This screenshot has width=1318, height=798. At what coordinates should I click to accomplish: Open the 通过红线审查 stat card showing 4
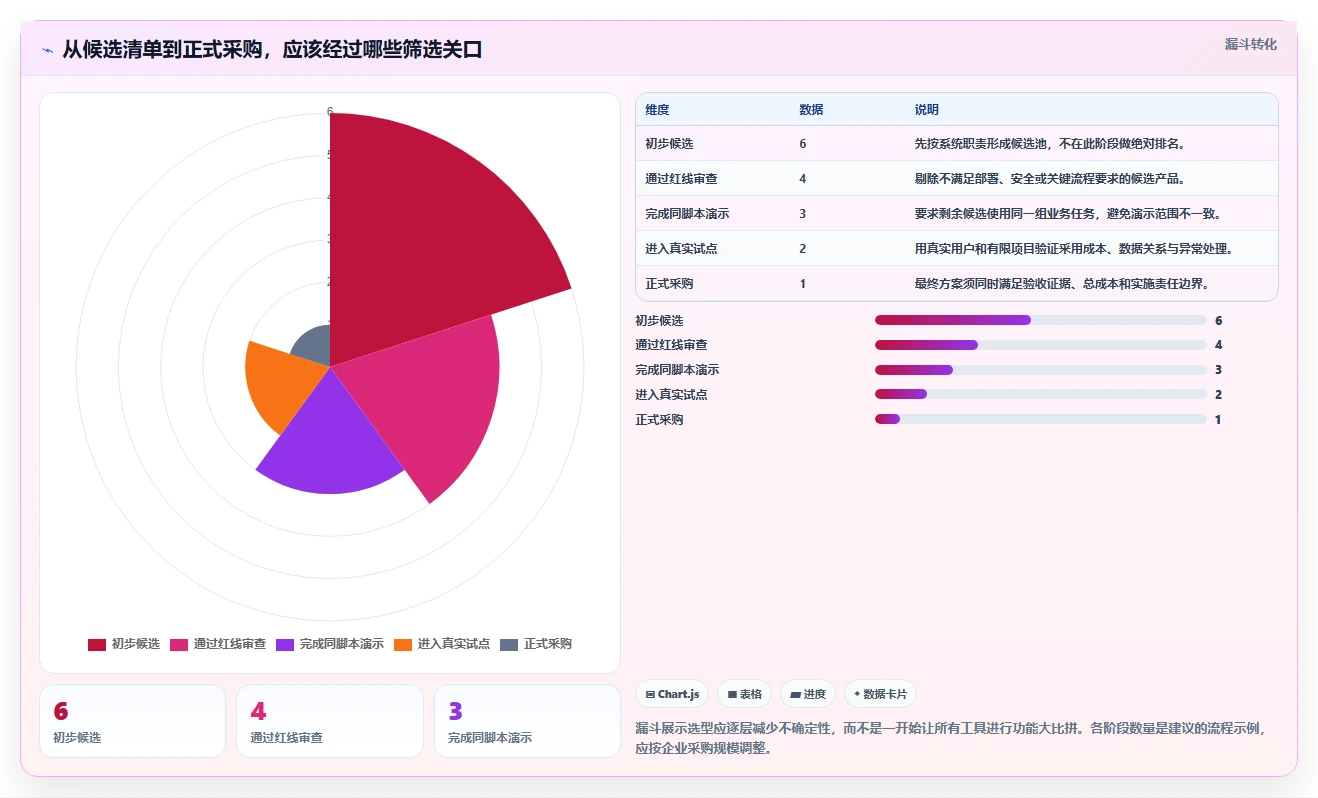(330, 721)
